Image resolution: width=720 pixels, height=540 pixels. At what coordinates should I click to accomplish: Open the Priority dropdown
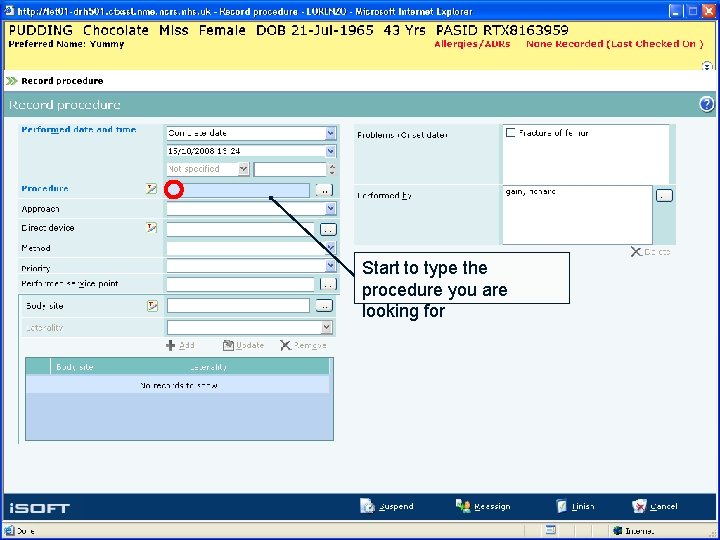(331, 265)
